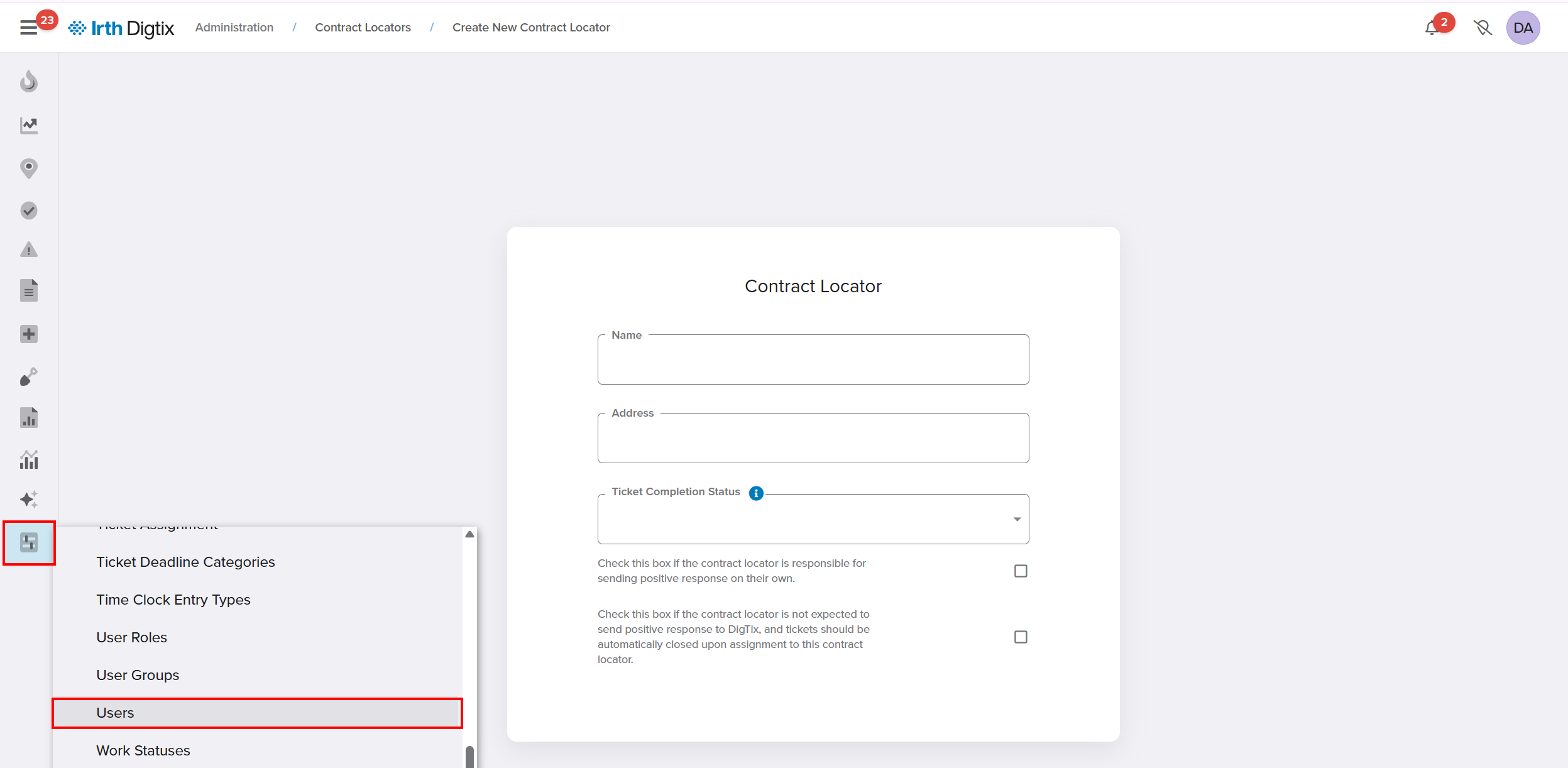Screen dimensions: 1568x768
Task: Go to Contract Locators breadcrumb link
Action: click(363, 28)
